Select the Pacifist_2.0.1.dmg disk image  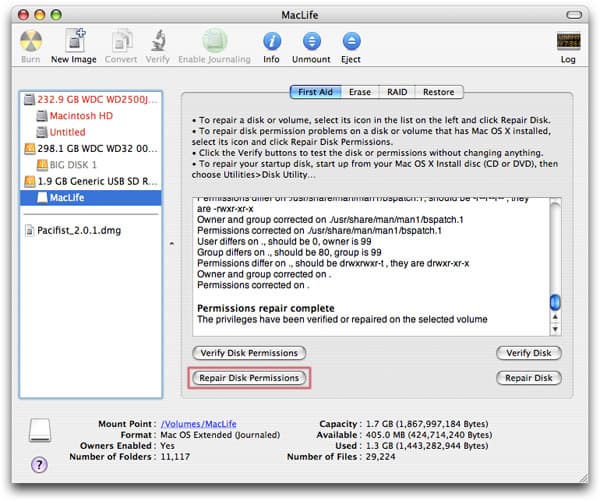click(91, 230)
